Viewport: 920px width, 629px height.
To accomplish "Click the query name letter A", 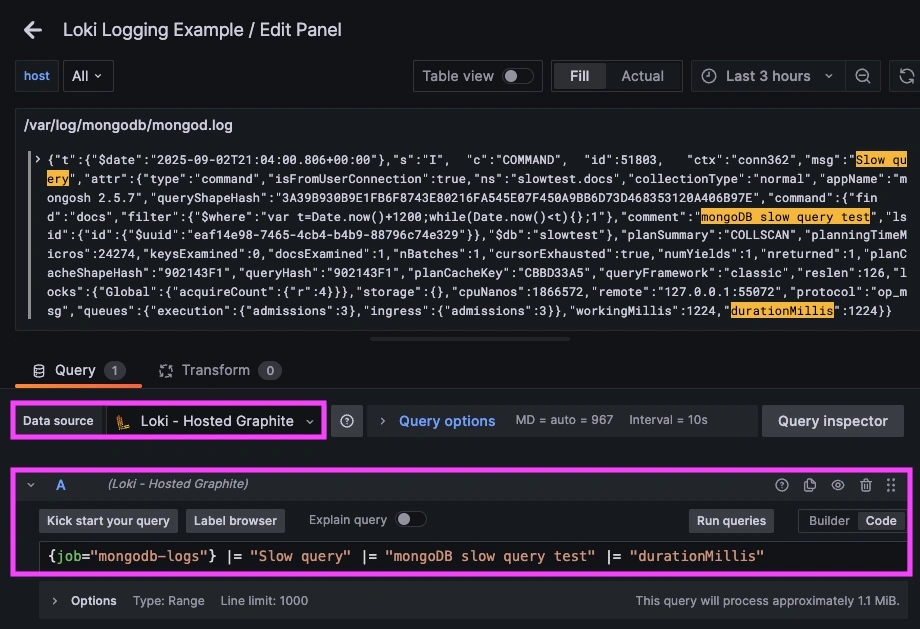I will 60,485.
